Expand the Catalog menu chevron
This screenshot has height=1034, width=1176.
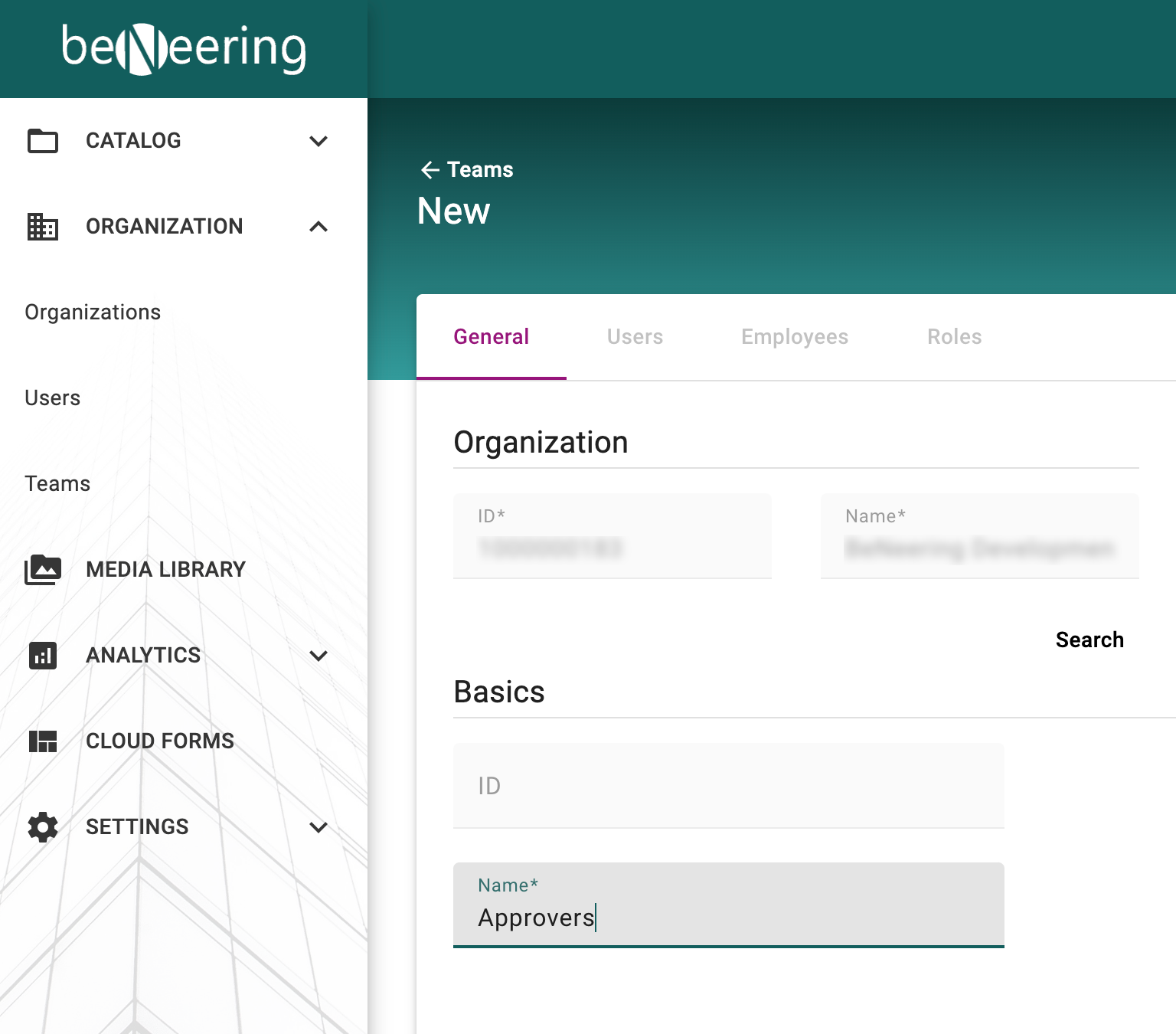[318, 141]
